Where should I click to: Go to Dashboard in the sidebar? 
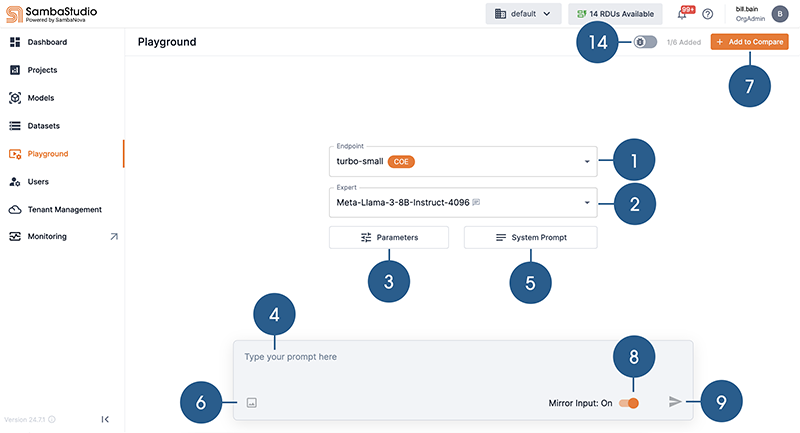pos(47,42)
